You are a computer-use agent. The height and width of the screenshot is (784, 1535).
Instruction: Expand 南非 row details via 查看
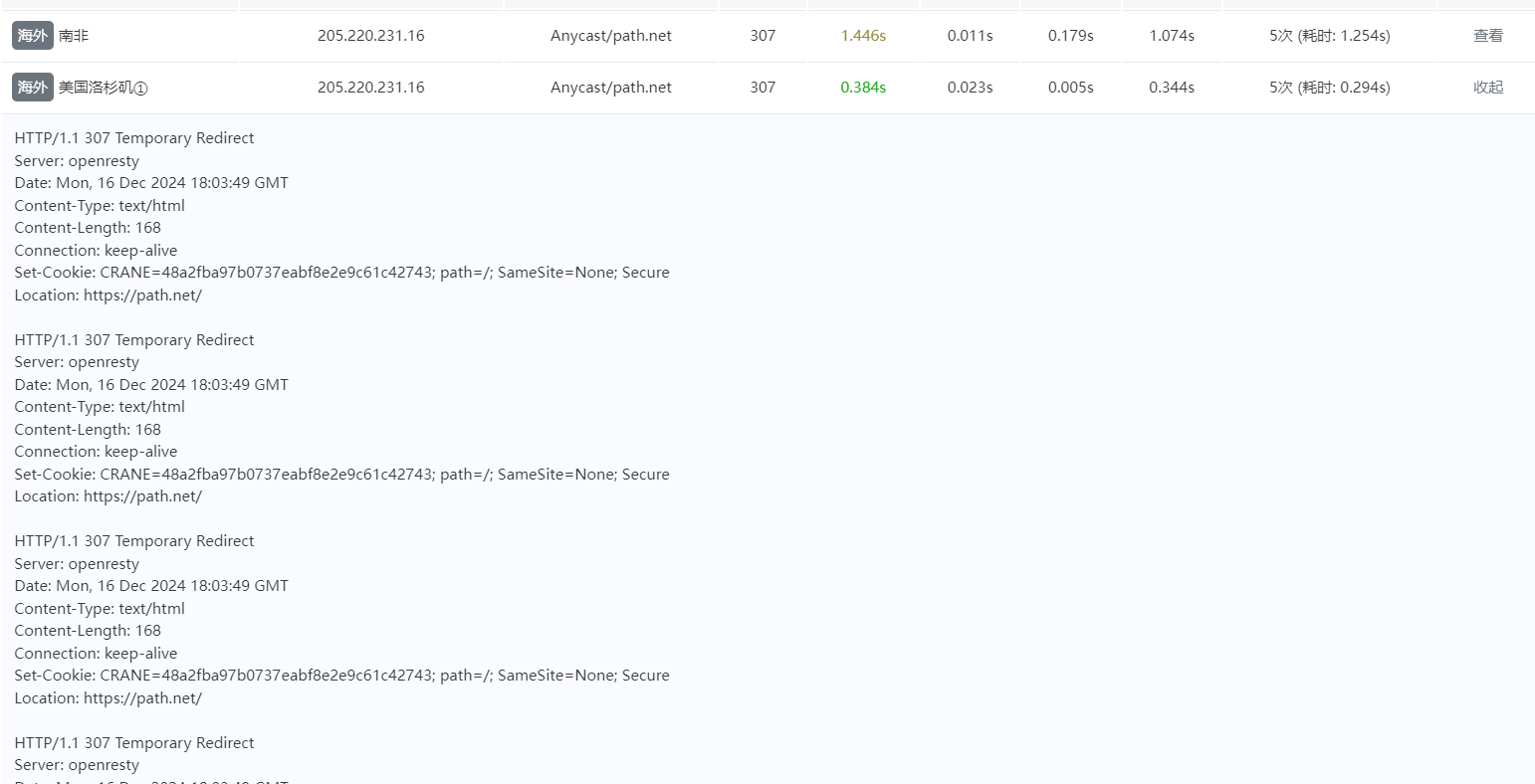point(1487,36)
